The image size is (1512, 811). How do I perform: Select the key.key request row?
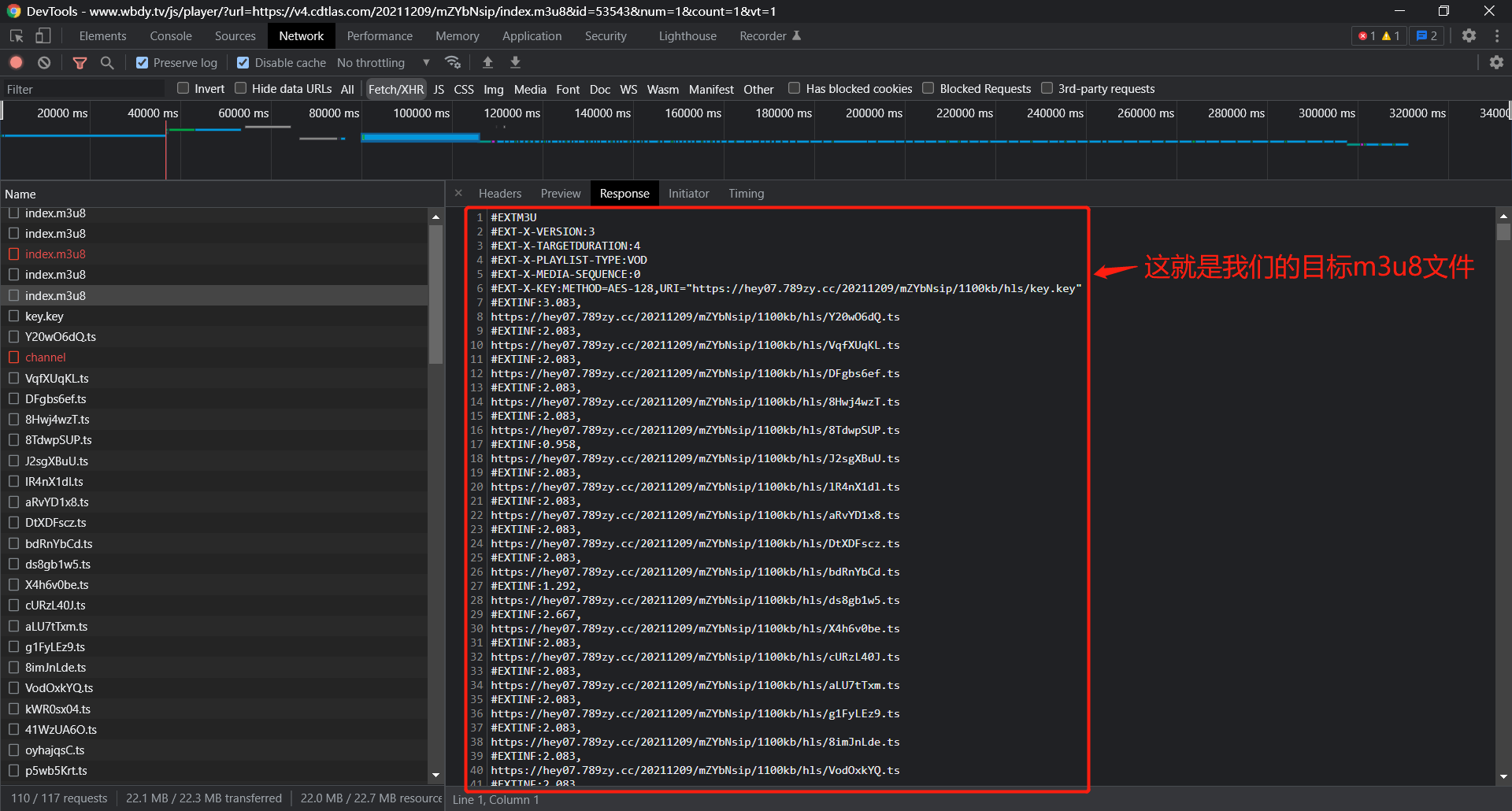point(214,317)
